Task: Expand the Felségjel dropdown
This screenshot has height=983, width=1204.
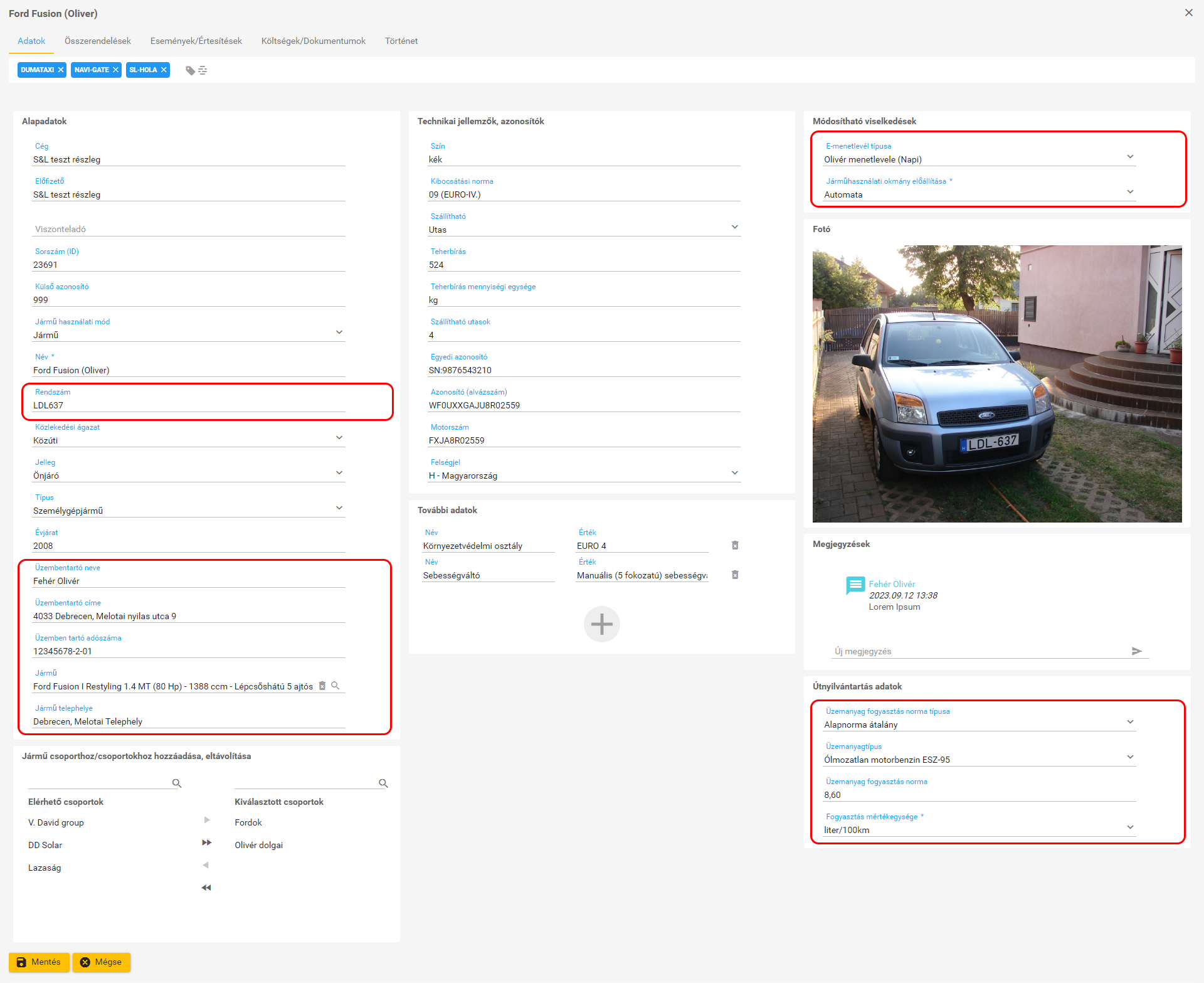Action: pos(734,473)
